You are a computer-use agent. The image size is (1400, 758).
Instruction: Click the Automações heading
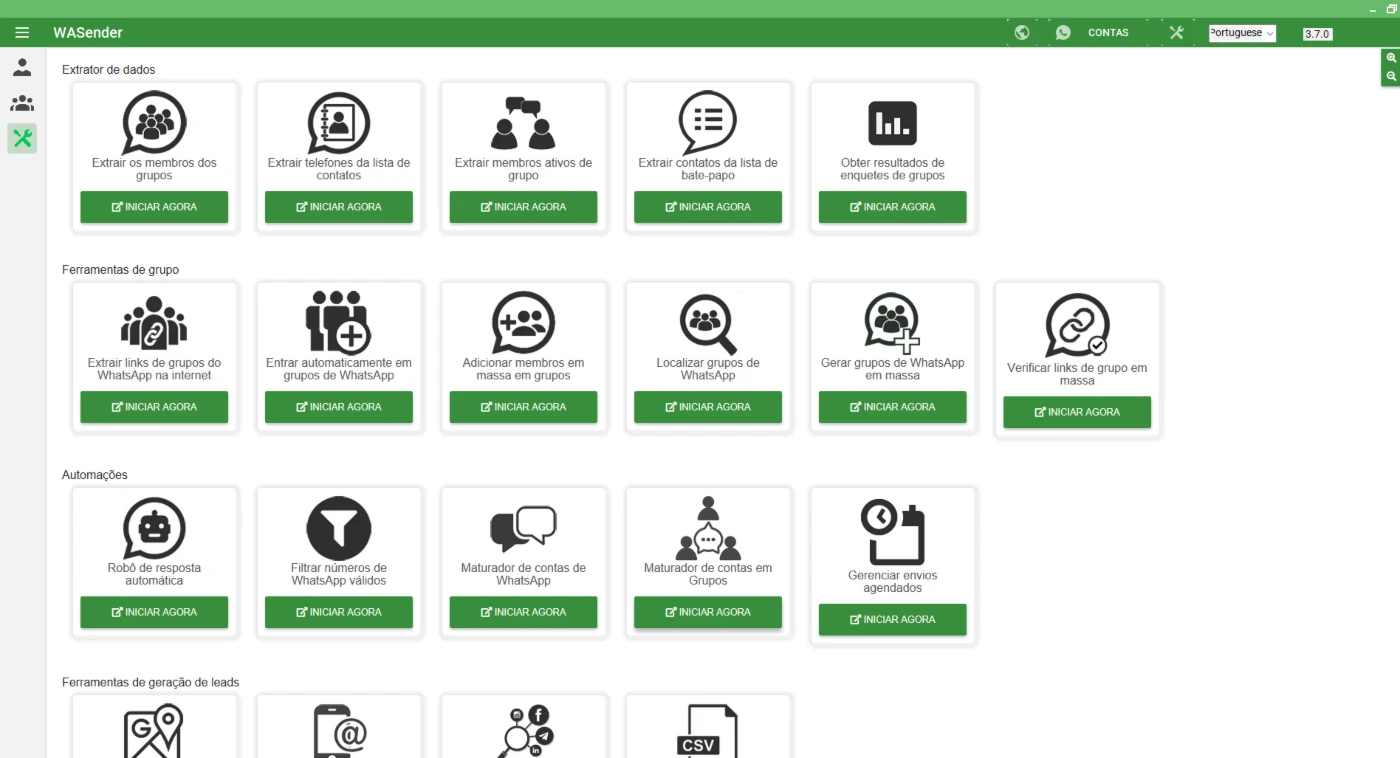coord(95,475)
